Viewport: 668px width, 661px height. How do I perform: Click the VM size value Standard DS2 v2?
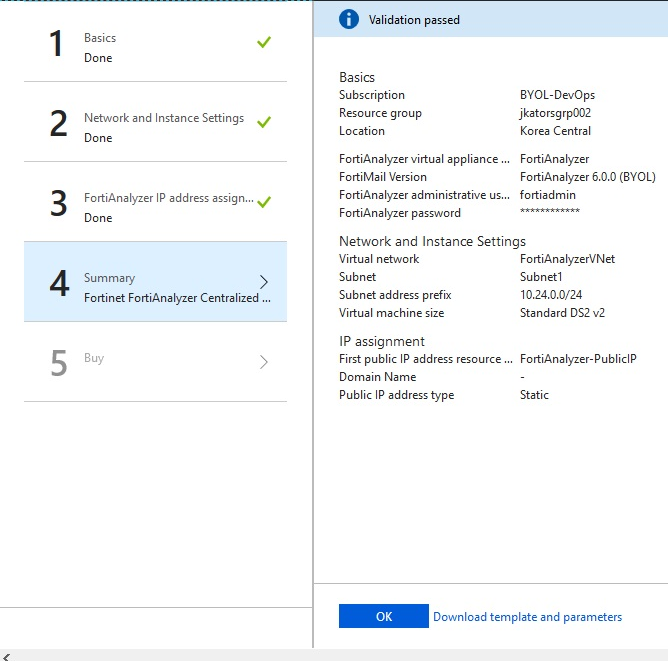[562, 313]
